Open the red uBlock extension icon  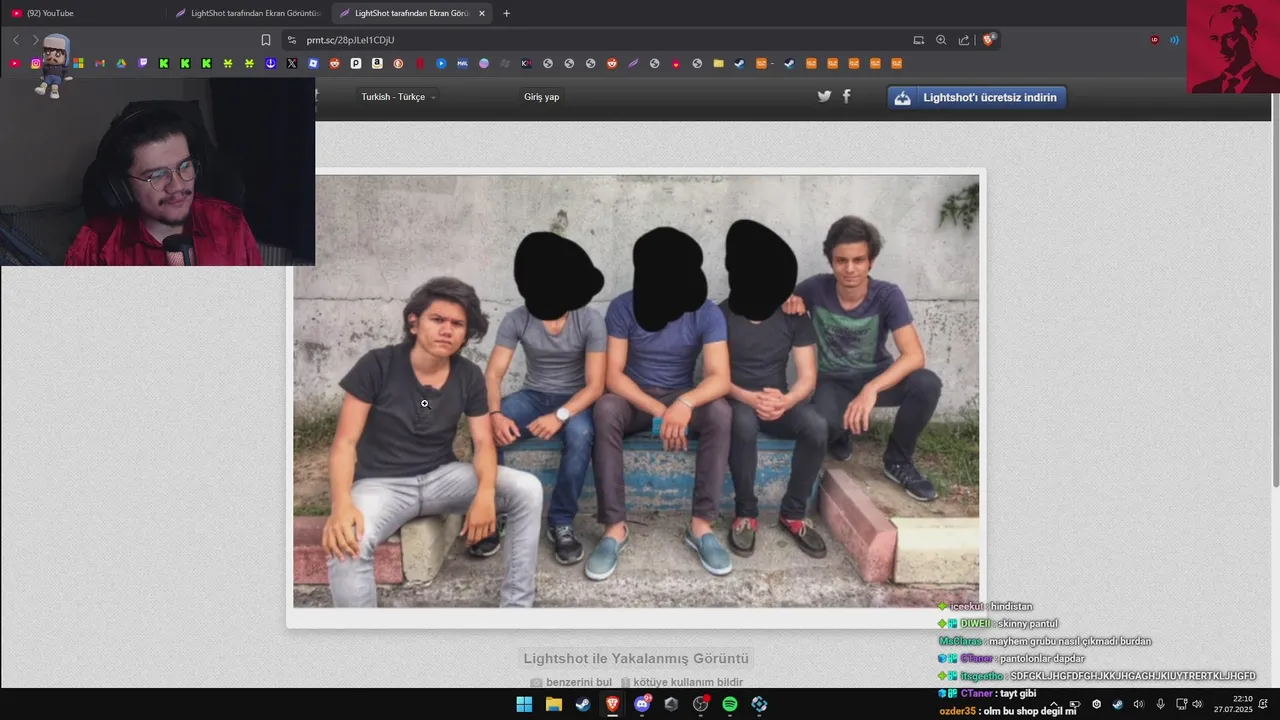click(1154, 40)
